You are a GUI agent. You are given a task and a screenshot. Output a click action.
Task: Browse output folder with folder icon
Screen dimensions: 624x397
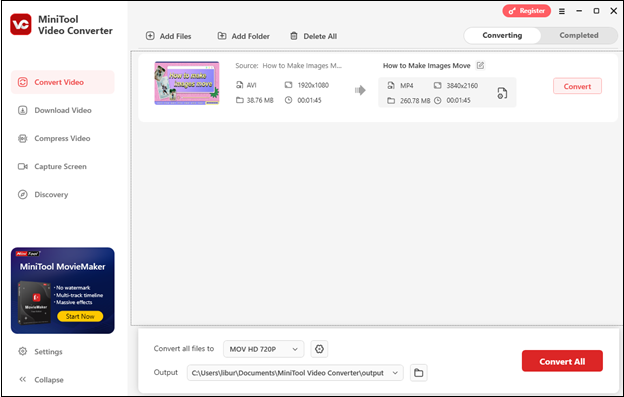(x=419, y=373)
